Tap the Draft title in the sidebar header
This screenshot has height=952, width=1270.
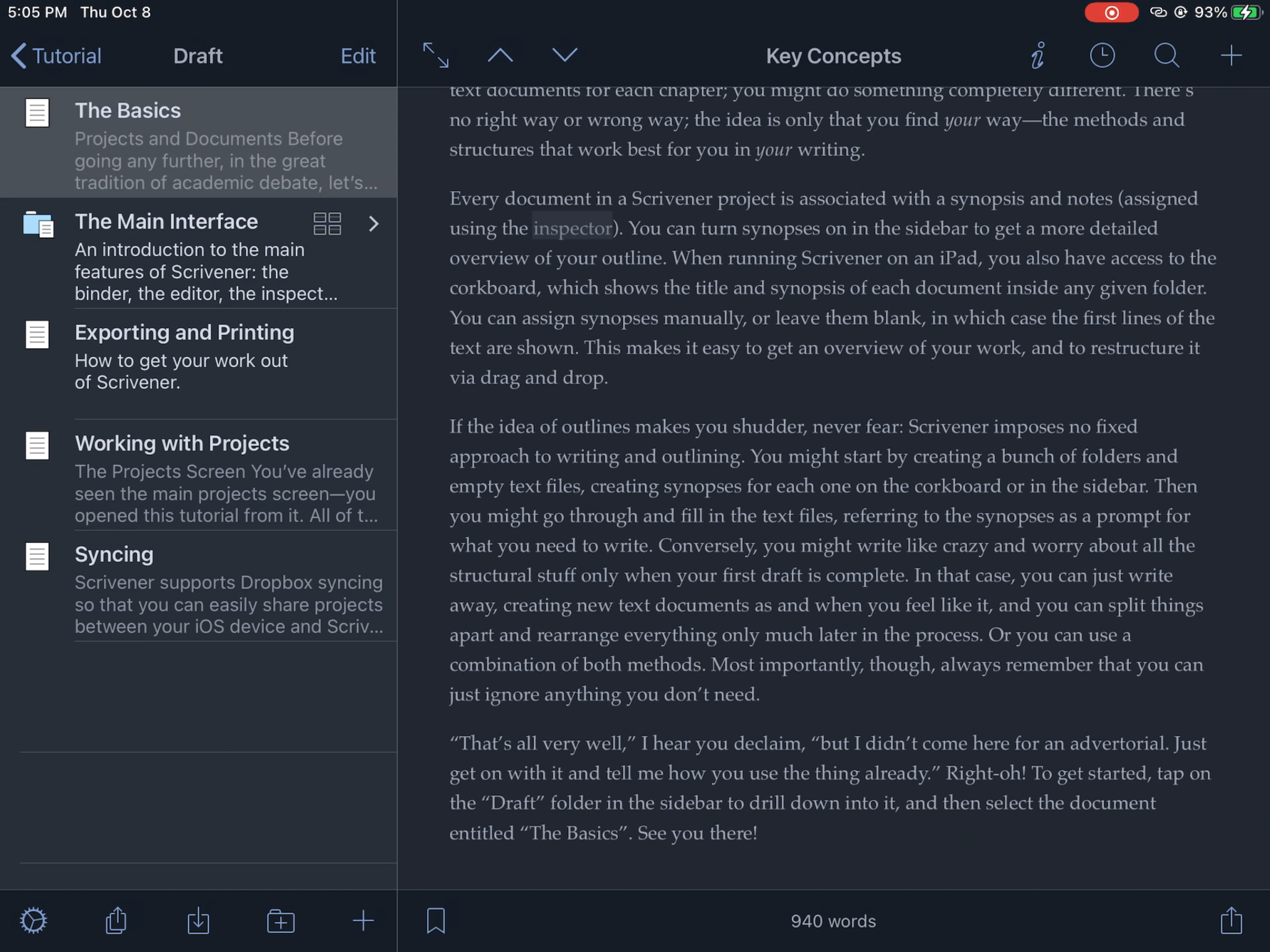[x=198, y=56]
